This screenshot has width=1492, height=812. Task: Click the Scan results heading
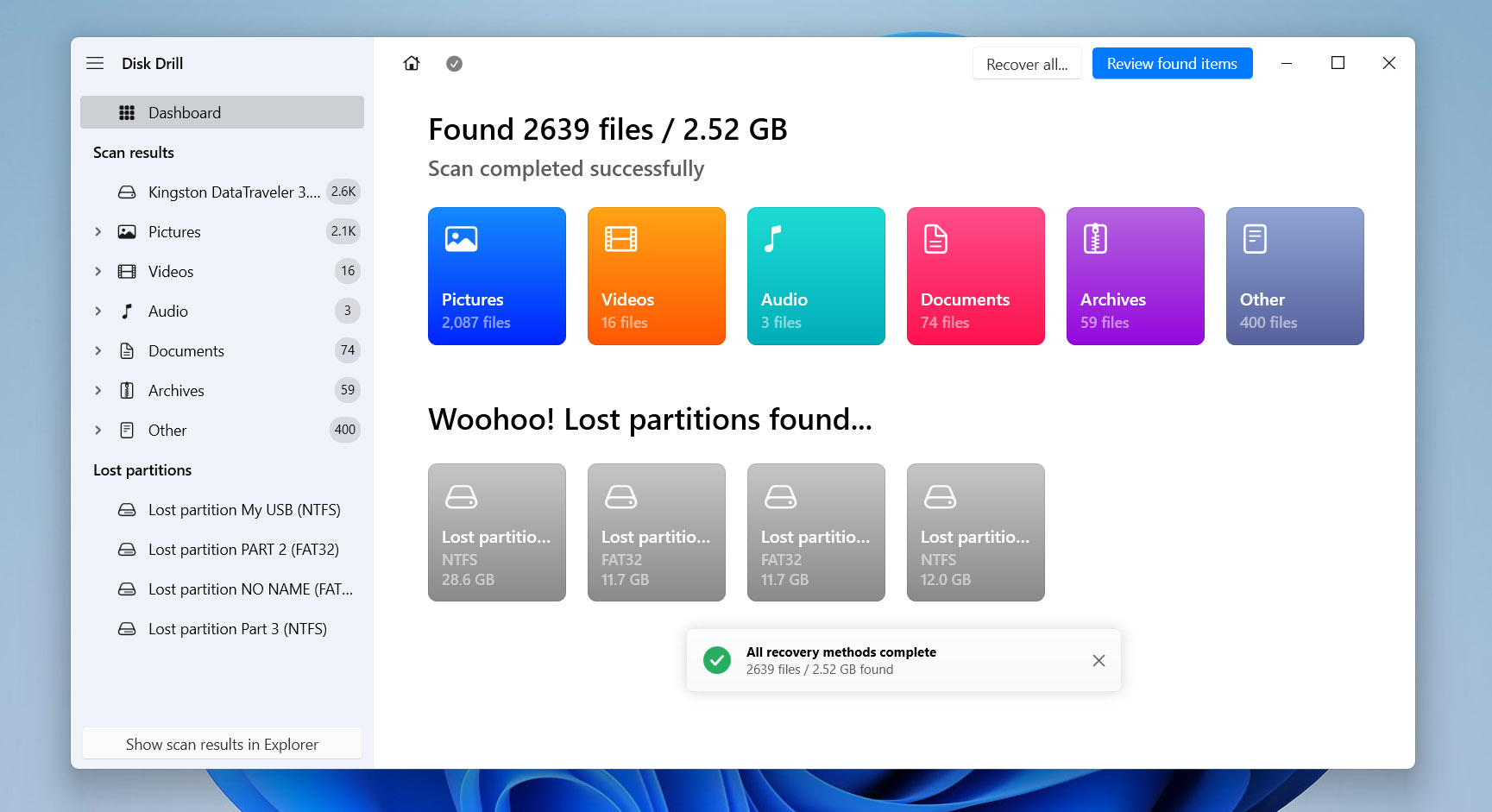(134, 153)
